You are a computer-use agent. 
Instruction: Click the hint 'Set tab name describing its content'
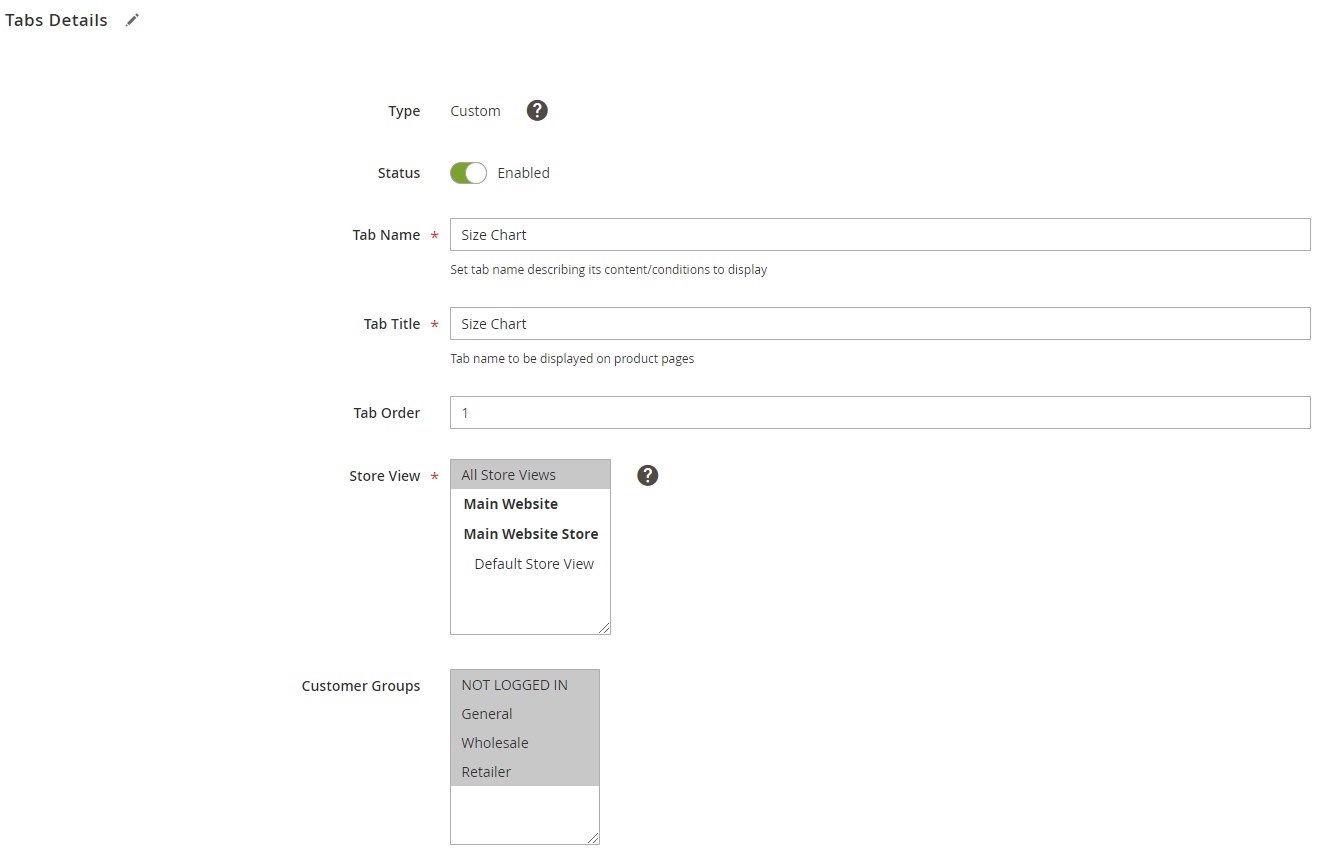608,270
